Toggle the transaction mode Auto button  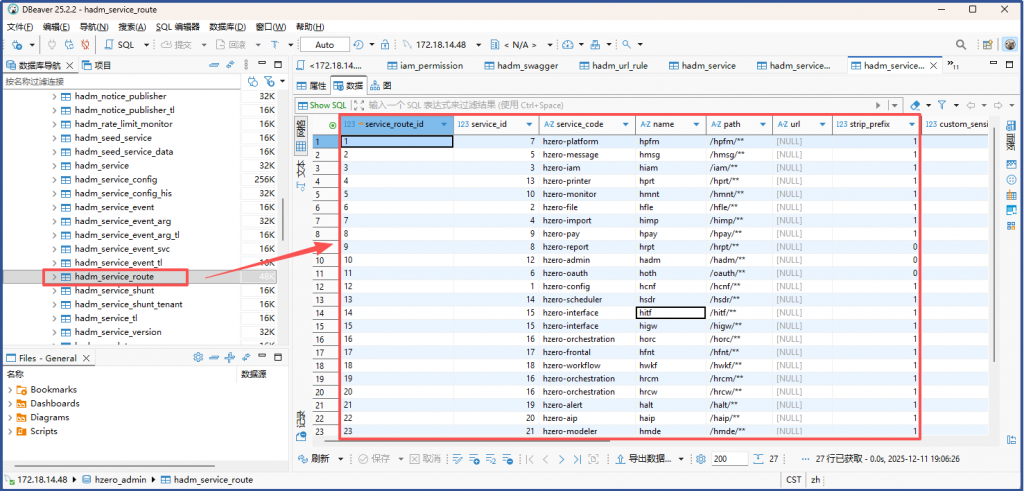click(325, 45)
